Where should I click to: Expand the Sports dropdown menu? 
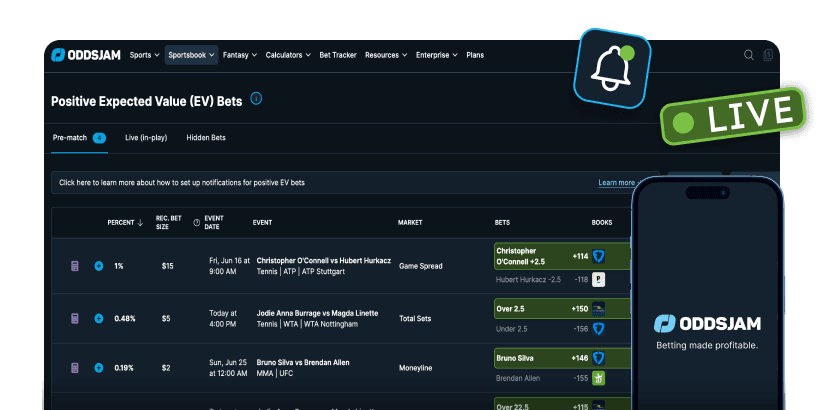pos(144,55)
